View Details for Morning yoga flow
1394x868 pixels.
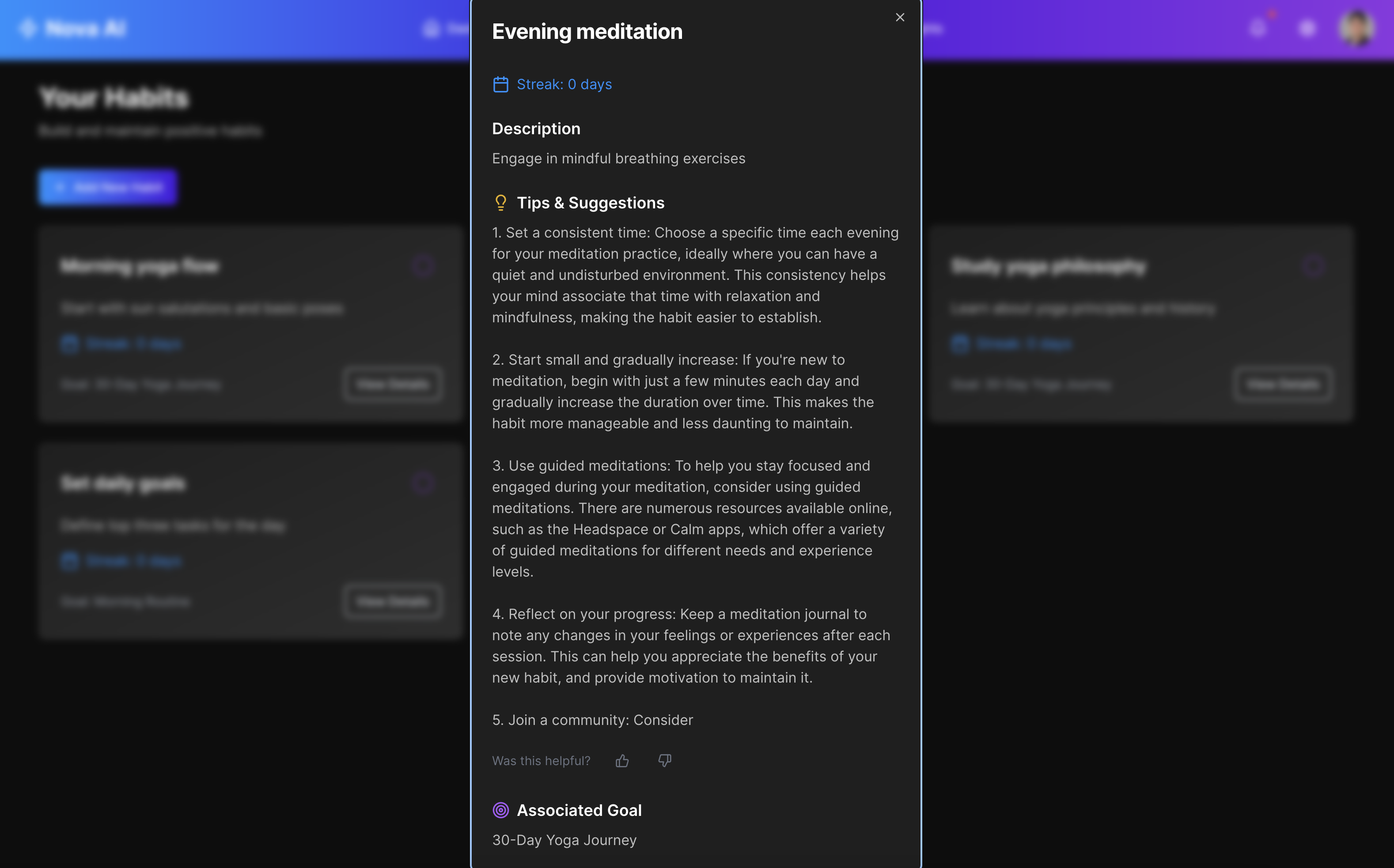(393, 384)
